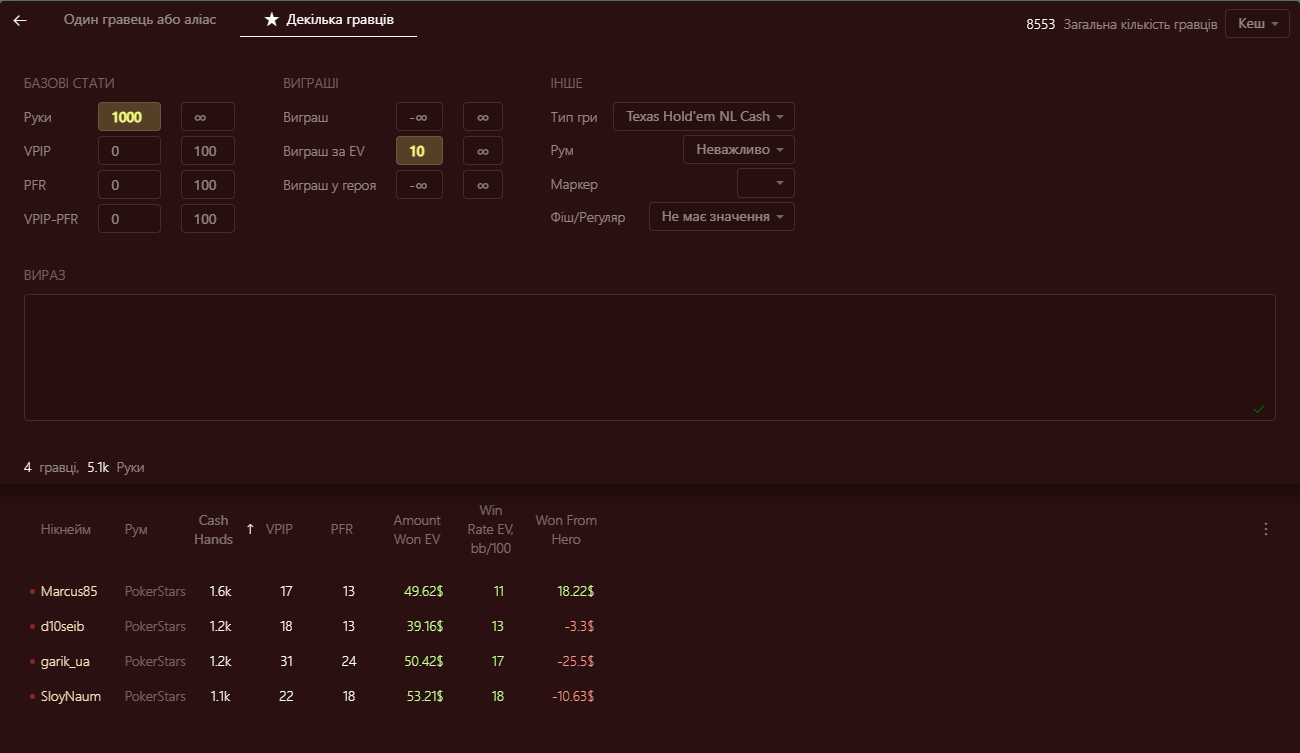Image resolution: width=1300 pixels, height=753 pixels.
Task: Sort by the Cash Hands column header
Action: [215, 529]
